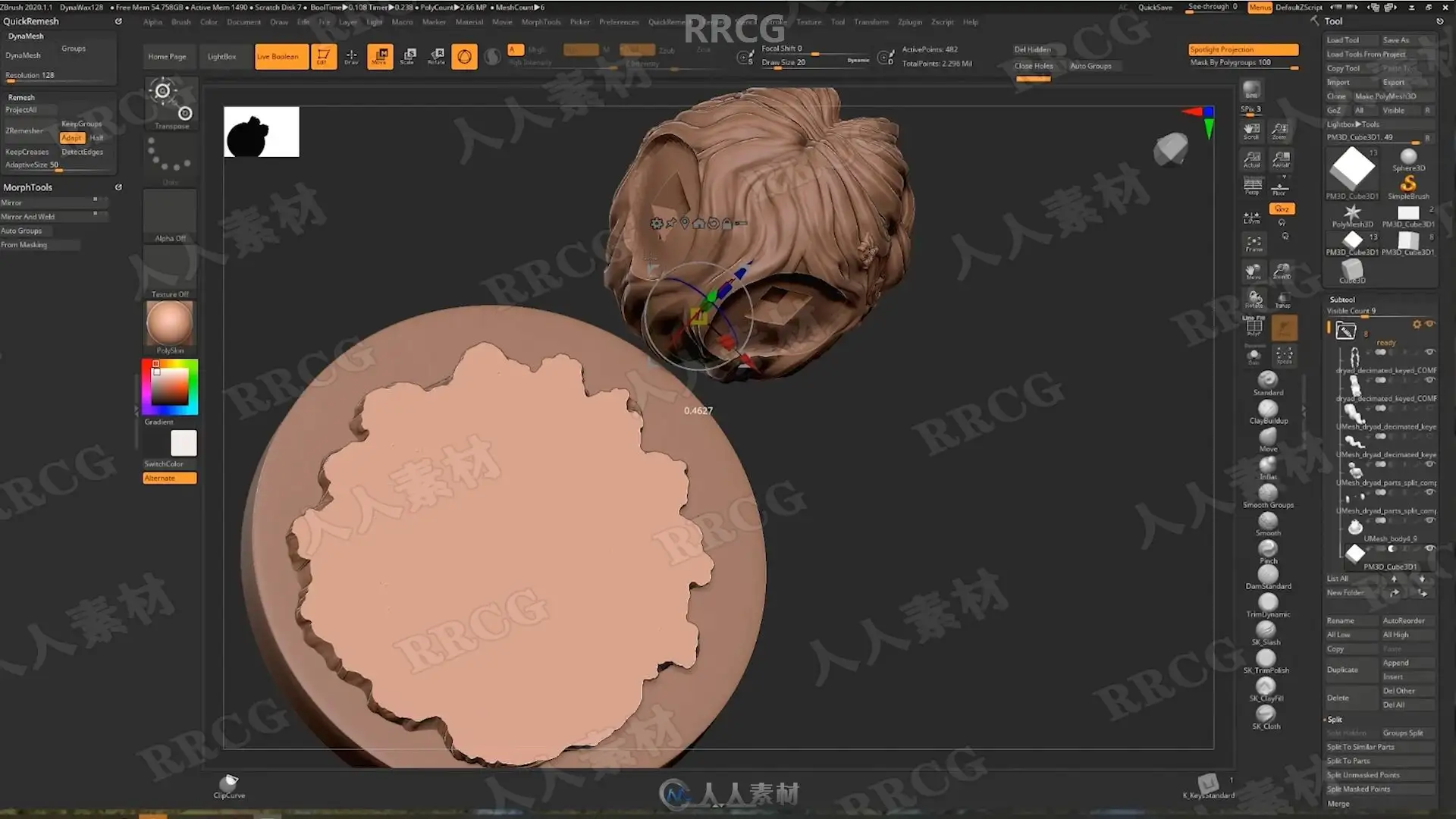Expand the Merge section
Image resolution: width=1456 pixels, height=819 pixels.
tap(1338, 804)
